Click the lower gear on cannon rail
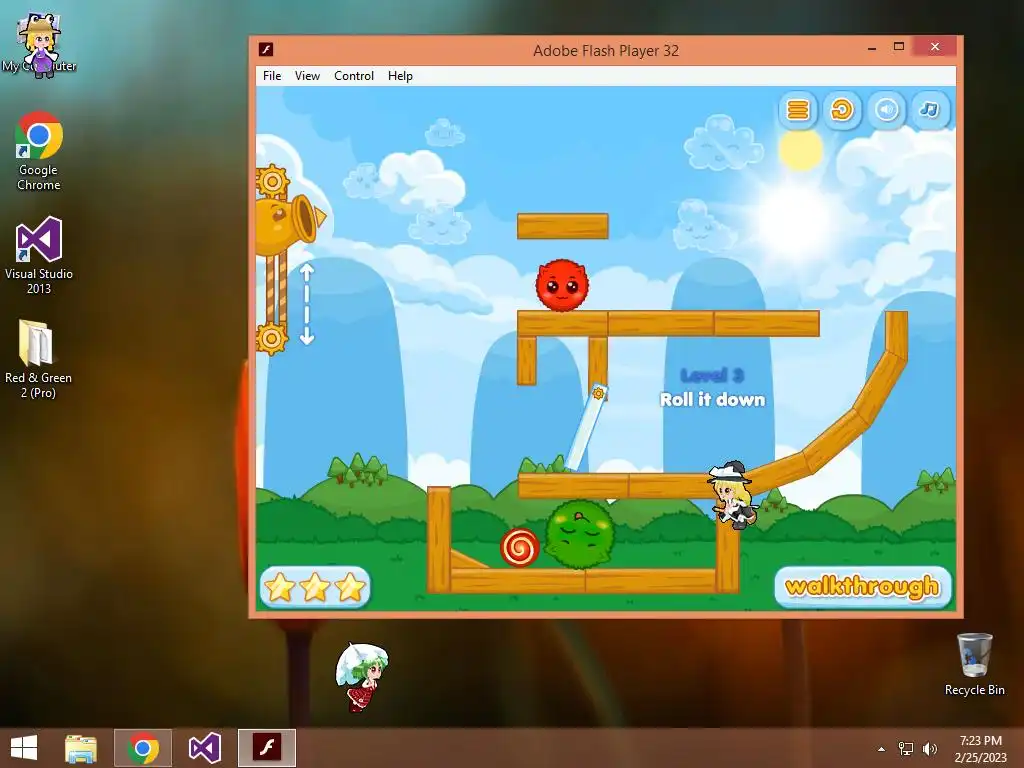The image size is (1024, 768). [x=272, y=338]
